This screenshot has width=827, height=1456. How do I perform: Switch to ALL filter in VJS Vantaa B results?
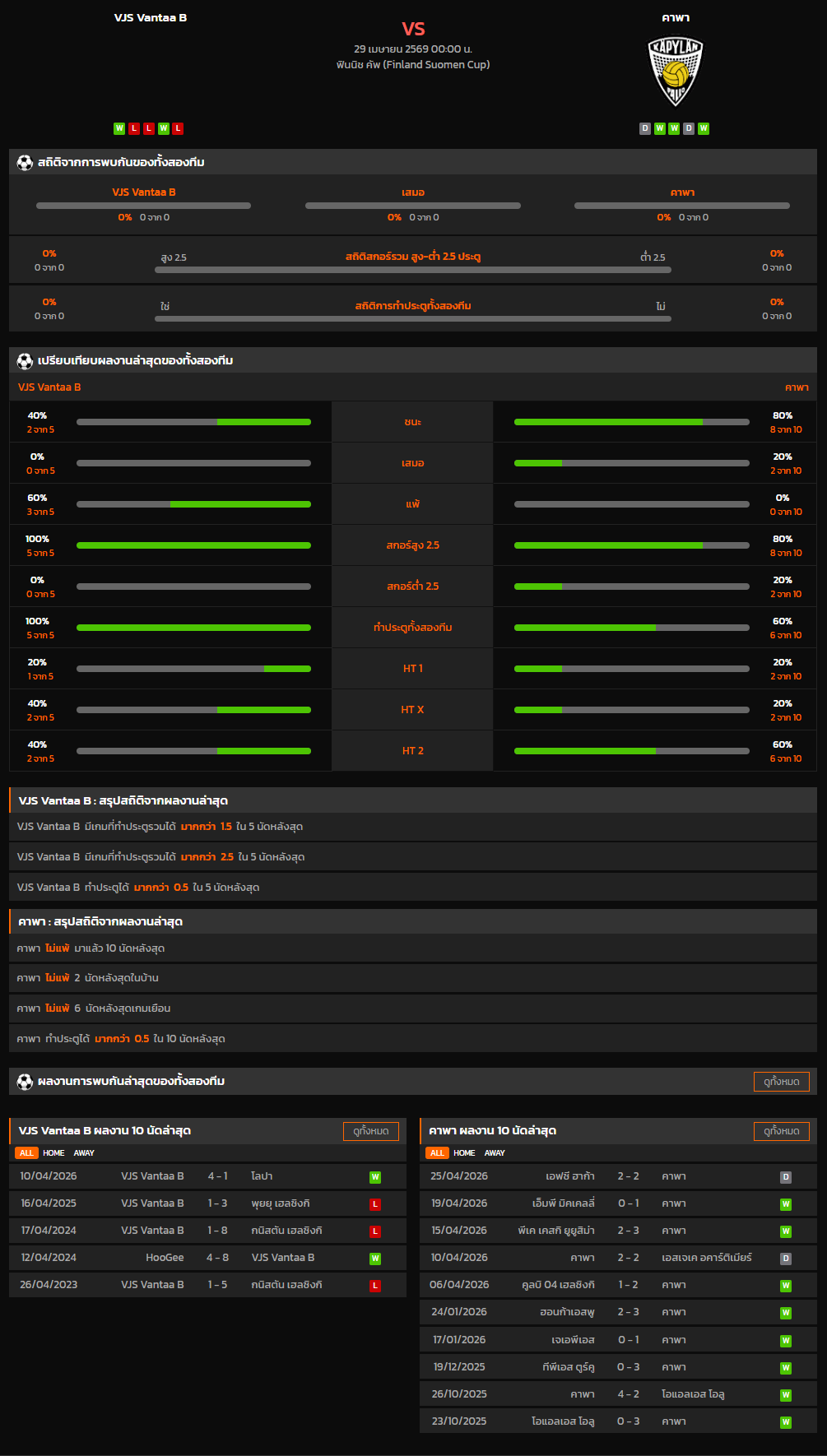[x=26, y=1153]
